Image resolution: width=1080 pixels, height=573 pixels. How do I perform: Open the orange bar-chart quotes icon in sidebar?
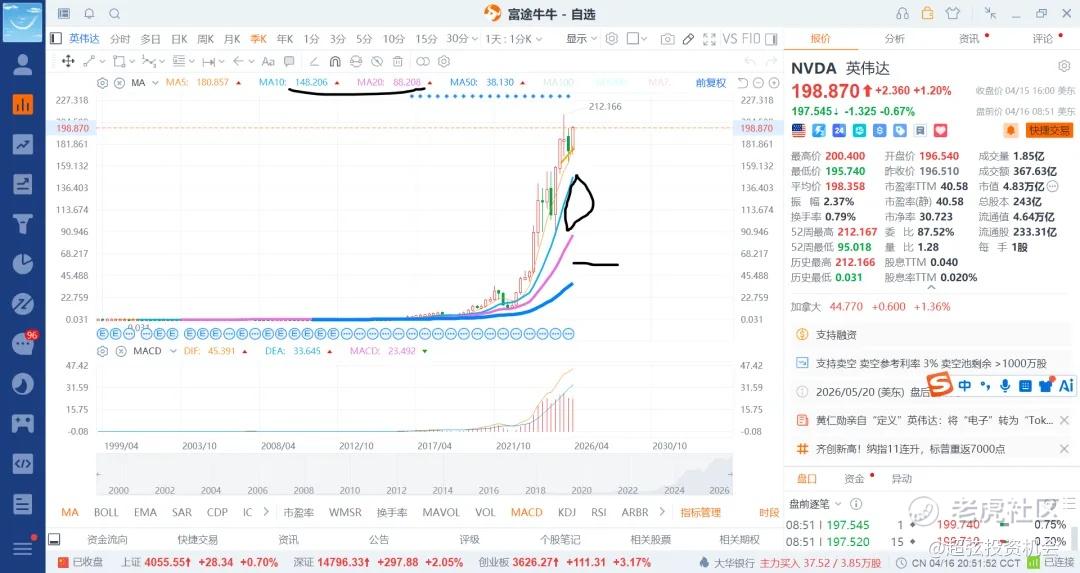23,104
